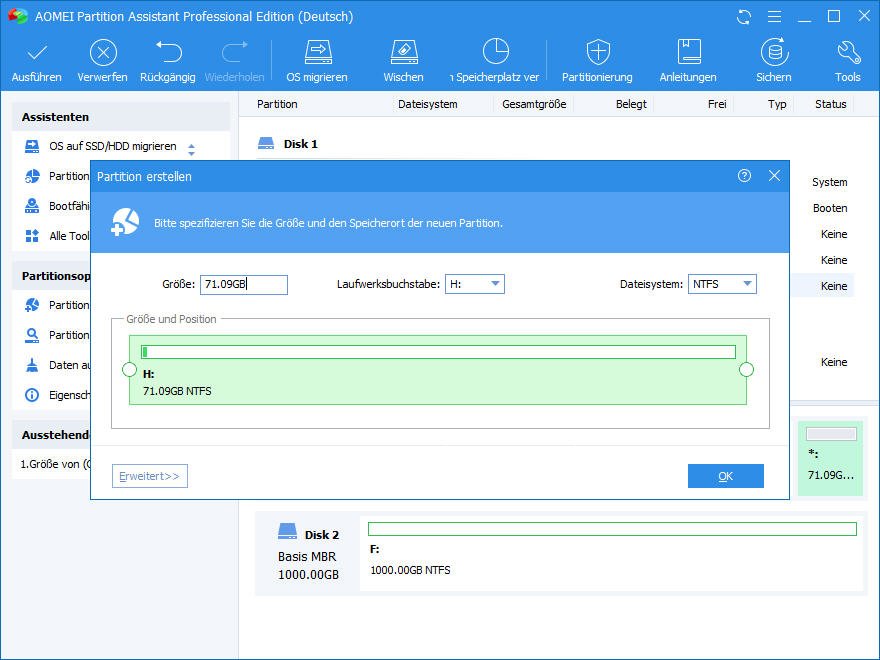Select the unallocated 71.09G partition block
Screen dimensions: 880x660
click(x=831, y=459)
